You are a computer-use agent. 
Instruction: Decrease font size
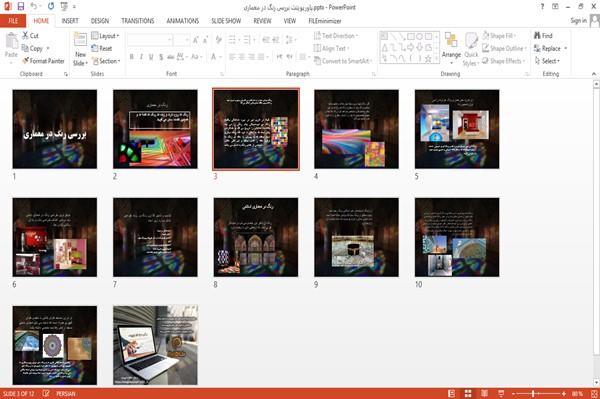pyautogui.click(x=205, y=40)
